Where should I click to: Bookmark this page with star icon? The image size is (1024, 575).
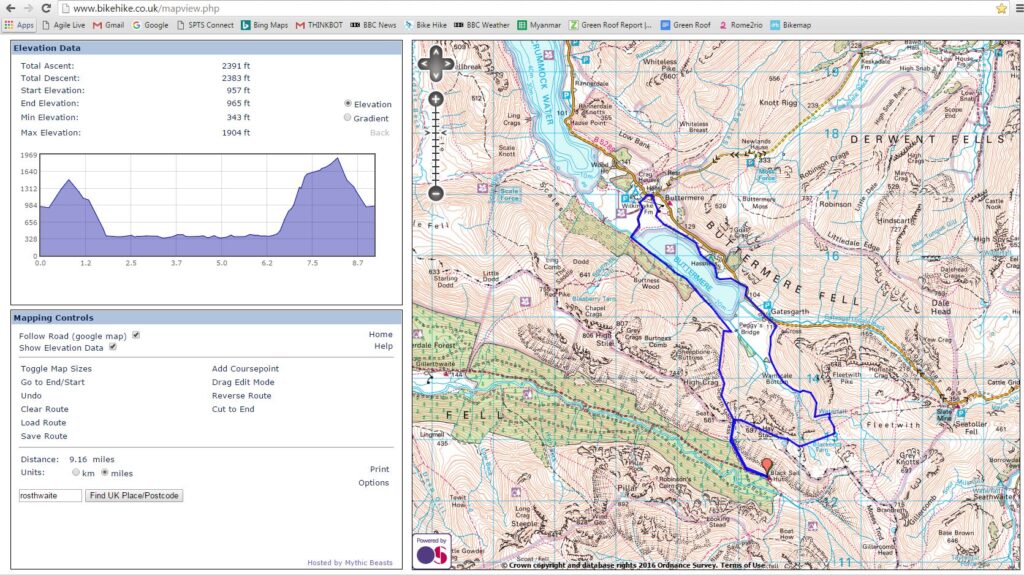(x=1001, y=8)
